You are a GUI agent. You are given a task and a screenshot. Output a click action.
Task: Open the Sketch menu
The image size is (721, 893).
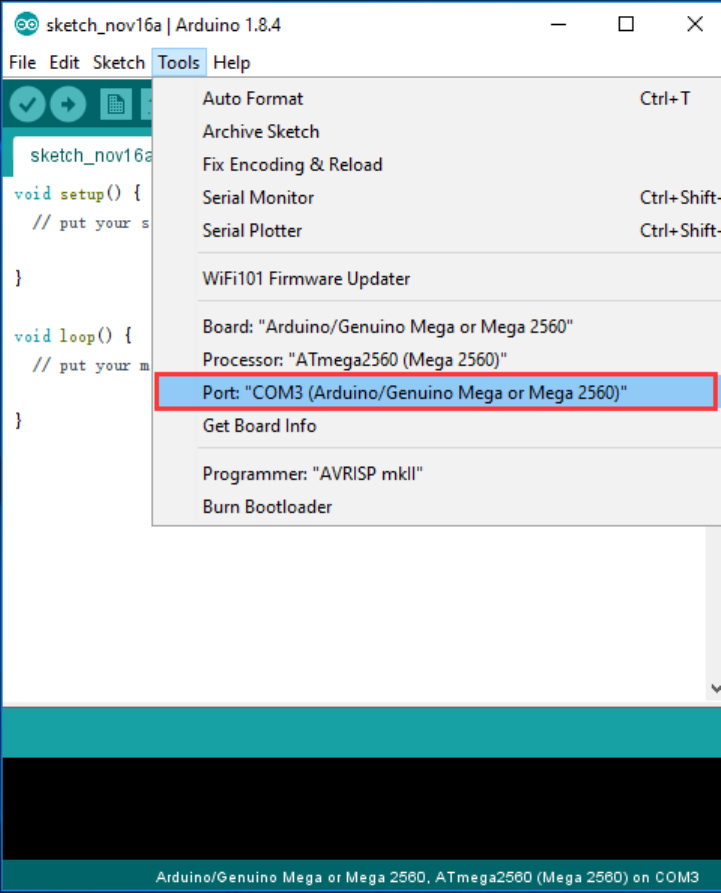pos(118,62)
